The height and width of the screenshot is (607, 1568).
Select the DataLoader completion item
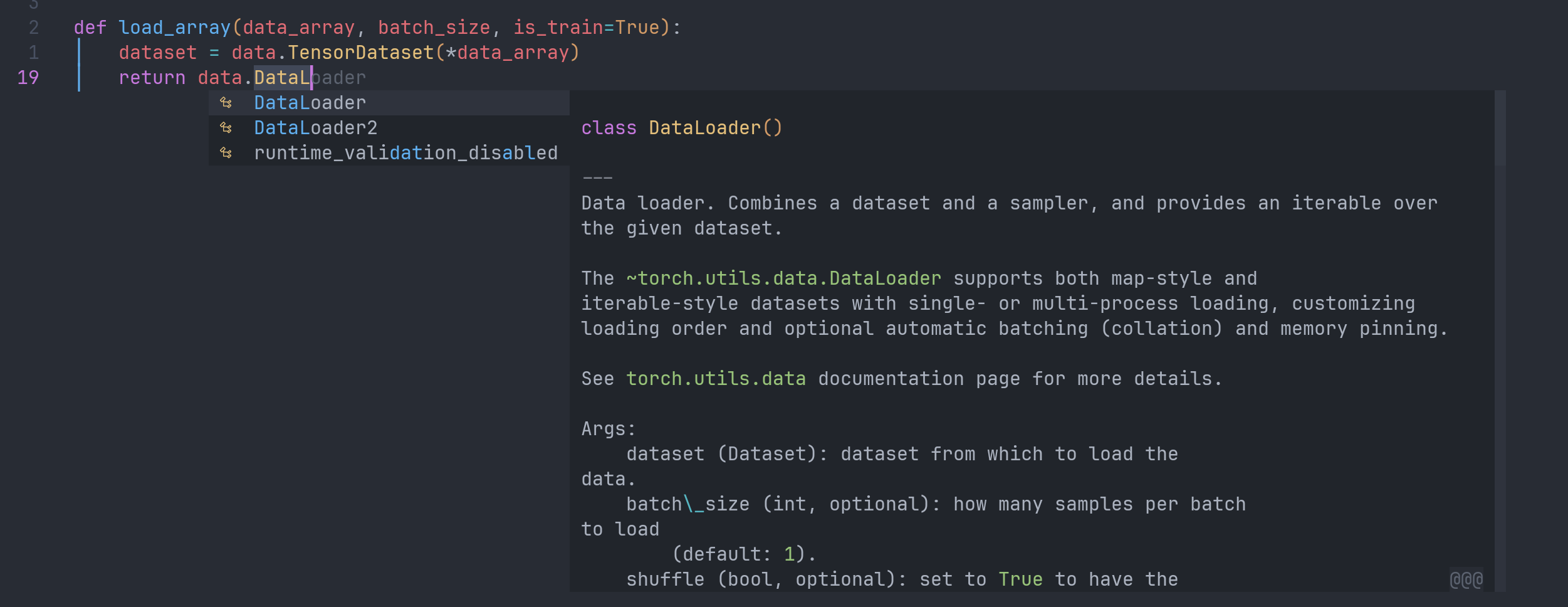point(310,103)
